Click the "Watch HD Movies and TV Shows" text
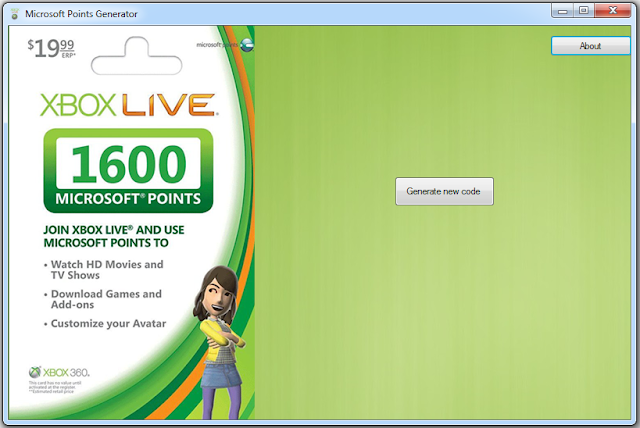The image size is (640, 428). pos(107,270)
